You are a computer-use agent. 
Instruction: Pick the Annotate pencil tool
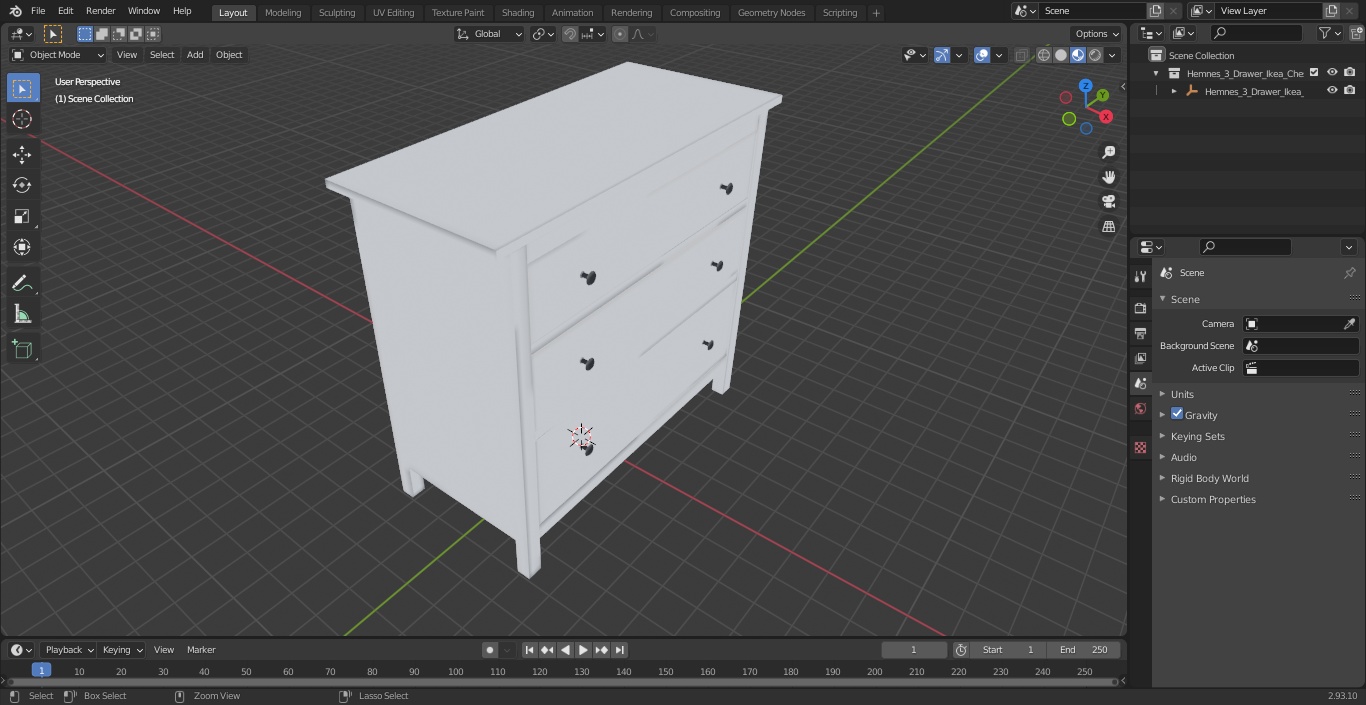[22, 284]
